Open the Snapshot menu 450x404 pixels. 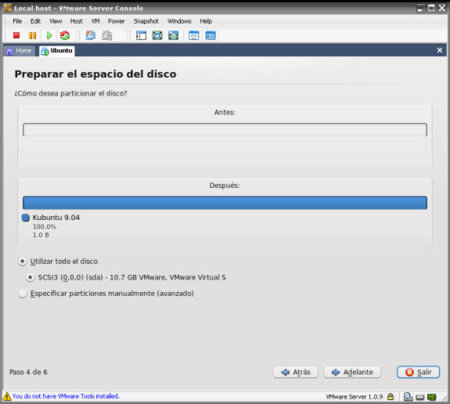[x=146, y=21]
